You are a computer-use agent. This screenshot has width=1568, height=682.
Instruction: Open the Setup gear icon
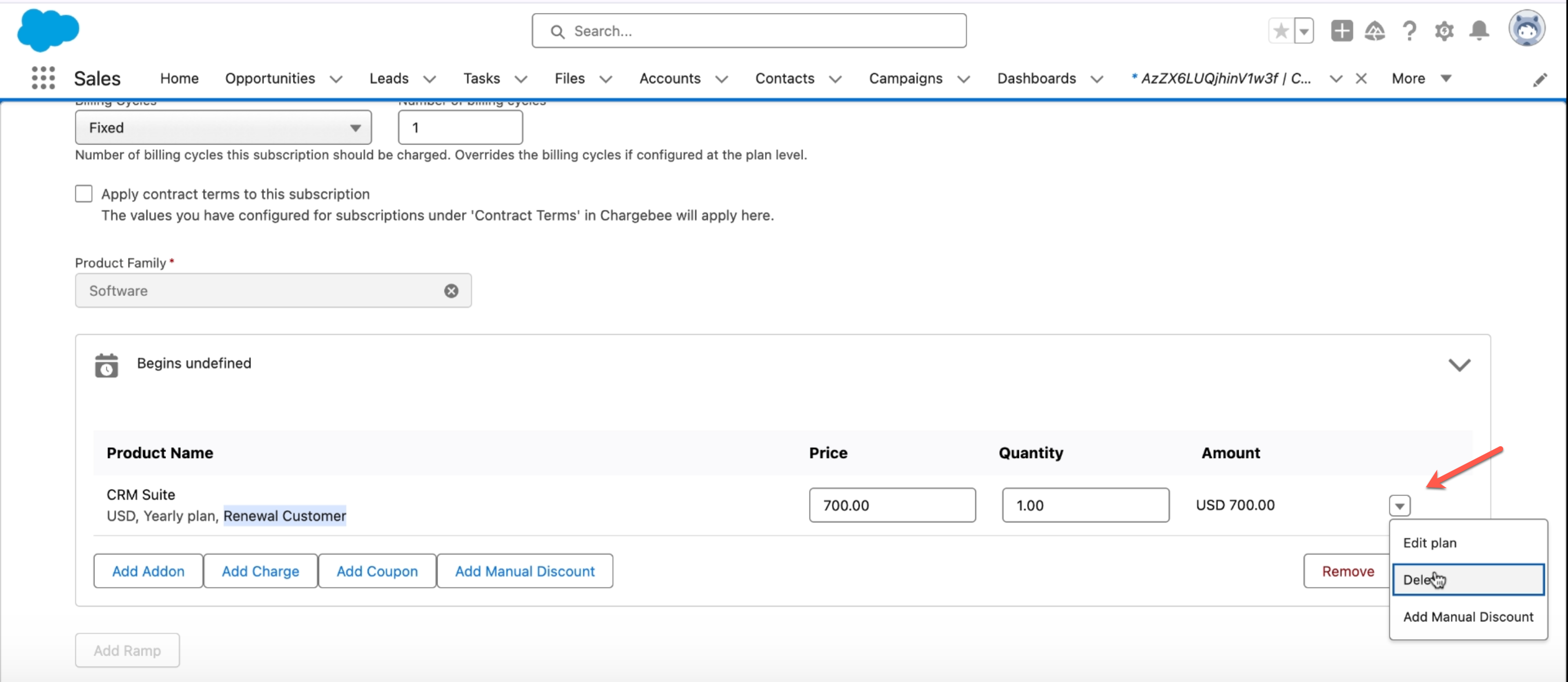(x=1444, y=31)
